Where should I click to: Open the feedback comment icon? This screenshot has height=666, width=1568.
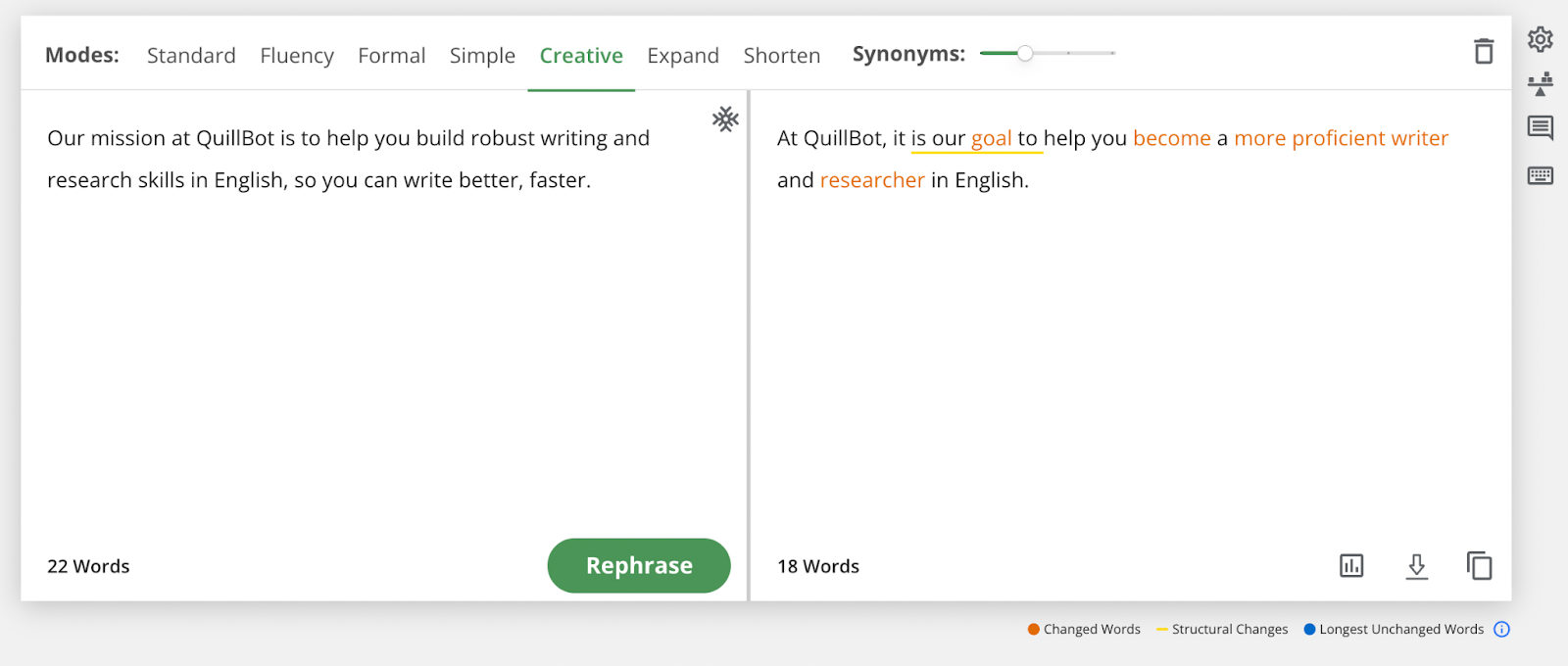tap(1540, 128)
